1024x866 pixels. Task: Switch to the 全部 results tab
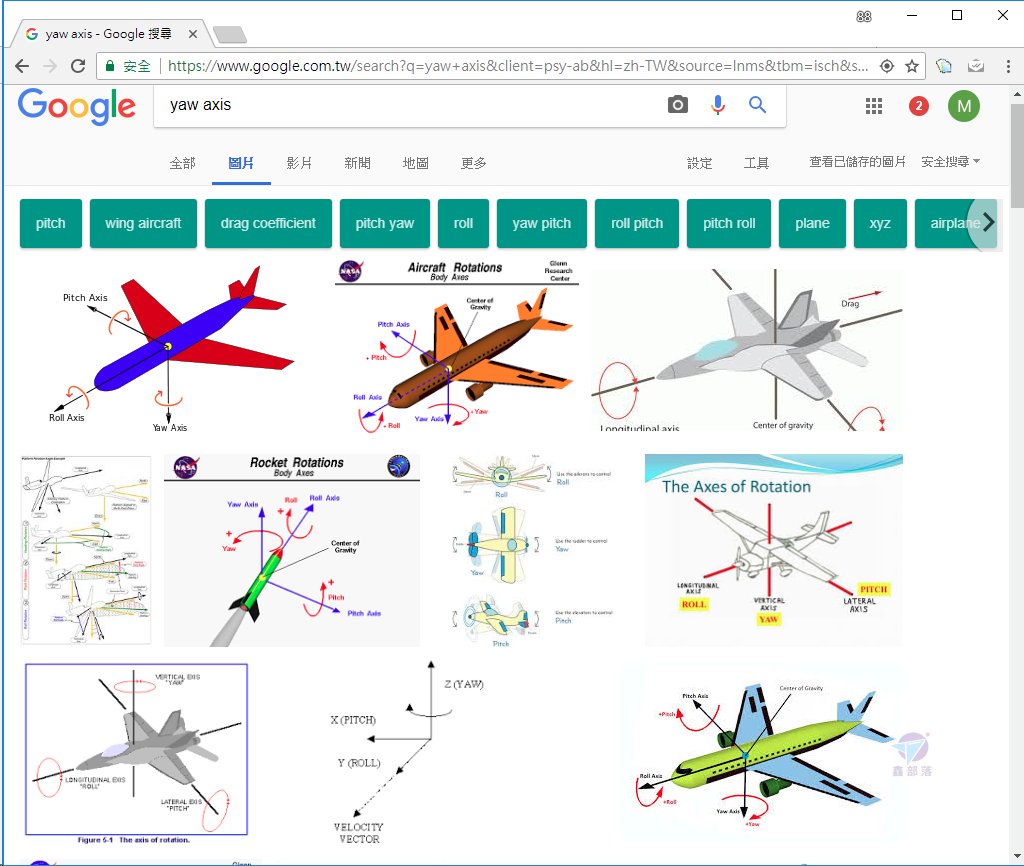182,163
